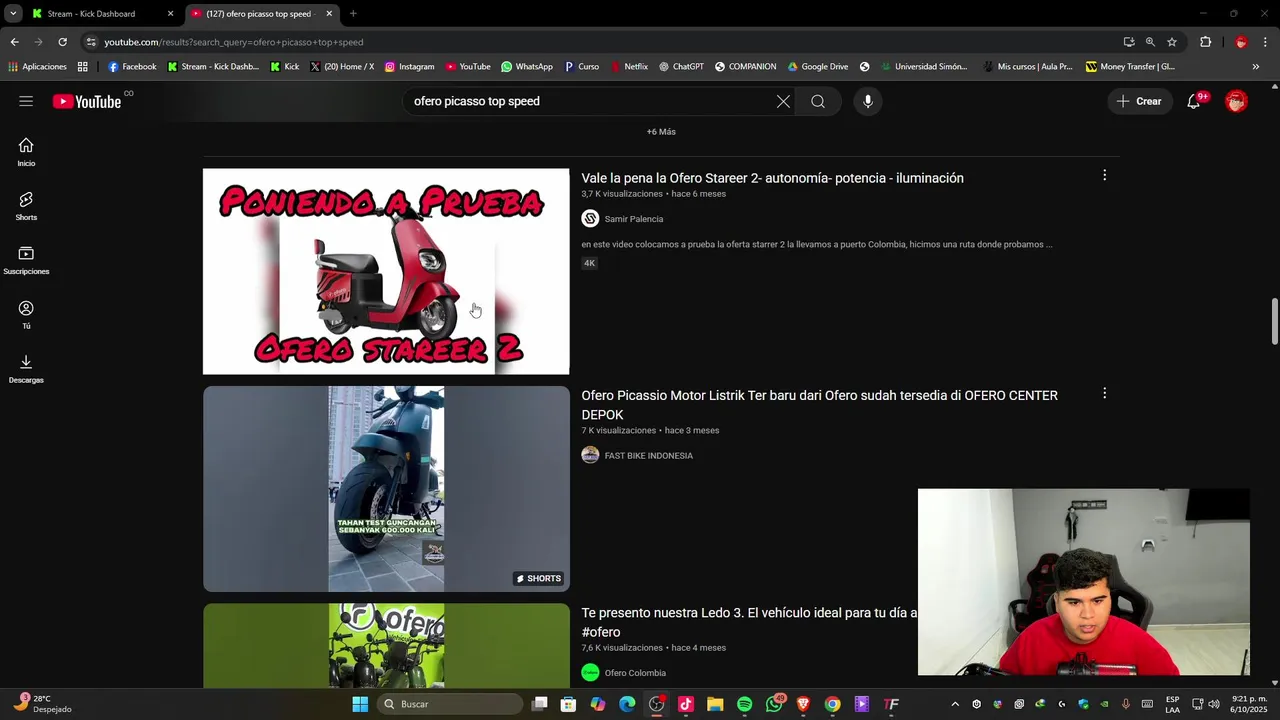This screenshot has height=720, width=1280.
Task: Open Shorts from the sidebar
Action: pos(26,206)
